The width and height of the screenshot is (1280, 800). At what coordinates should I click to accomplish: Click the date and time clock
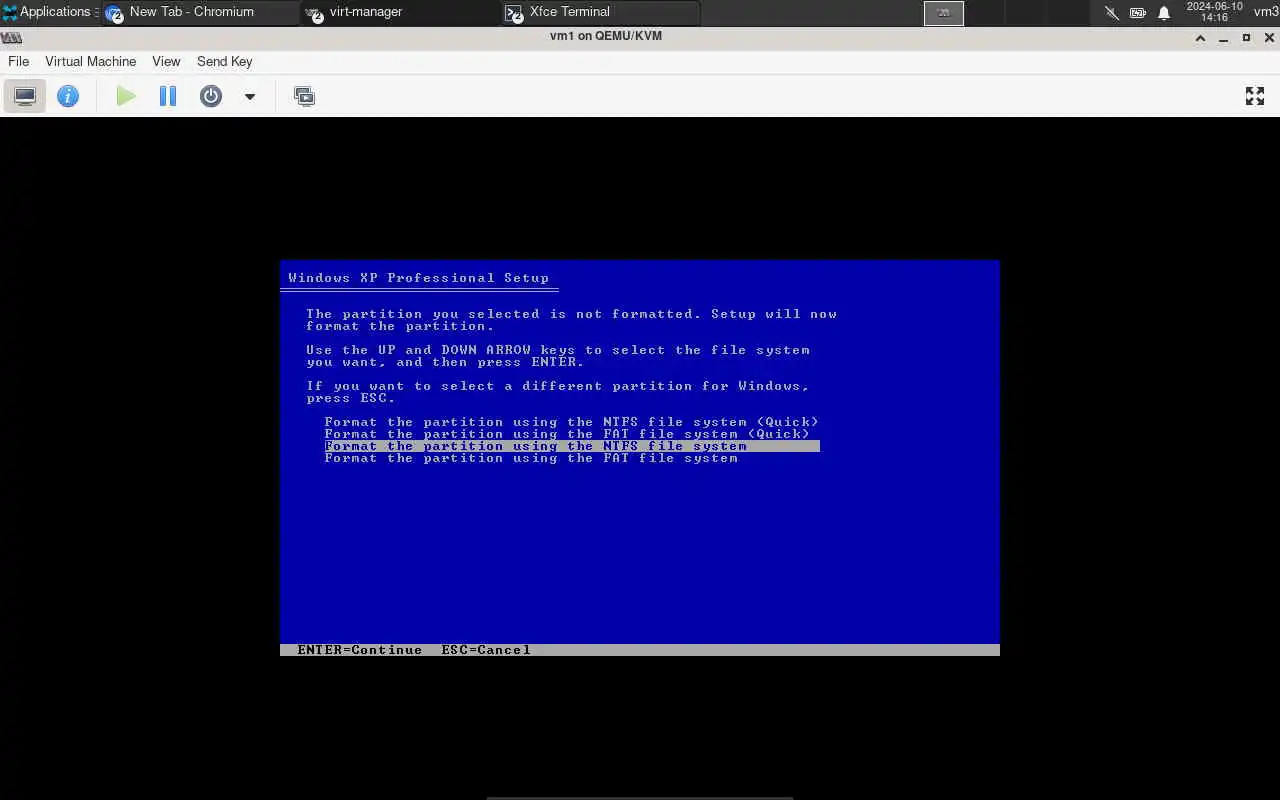1214,12
